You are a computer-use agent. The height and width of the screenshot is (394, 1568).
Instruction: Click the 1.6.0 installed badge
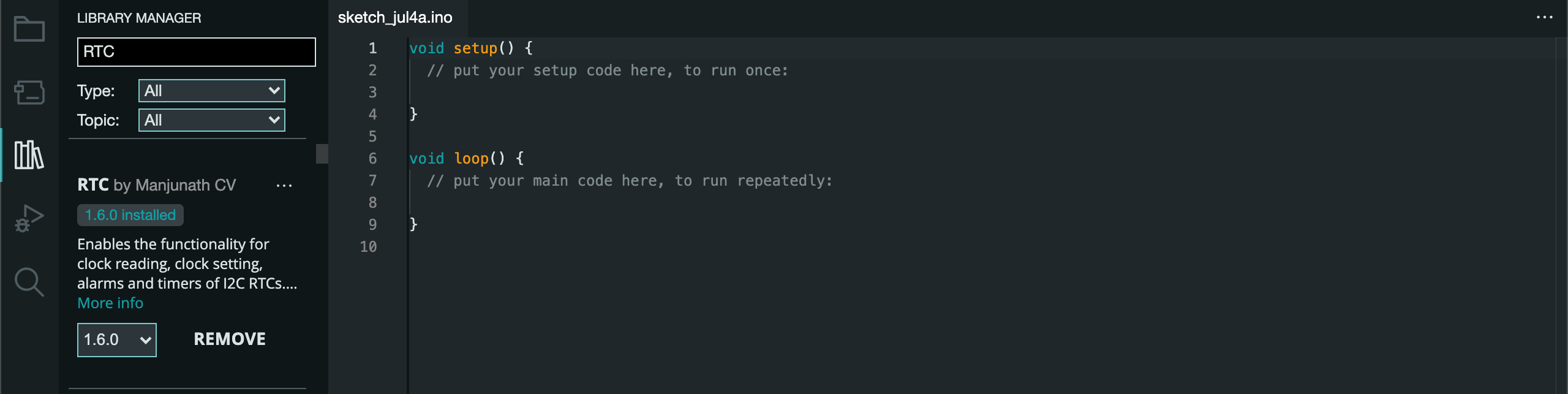click(x=130, y=215)
